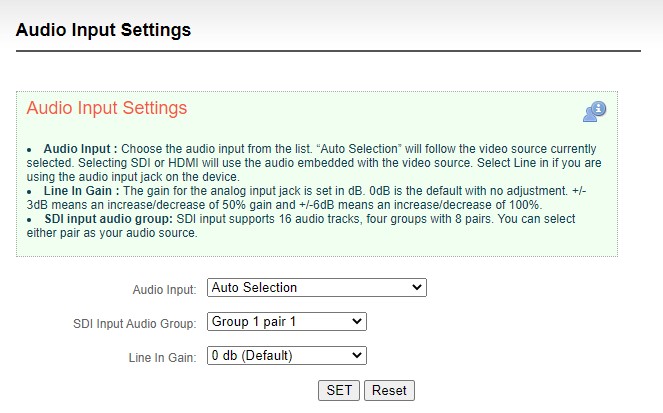Click the bold "SDI input audio group:" help text

pyautogui.click(x=108, y=219)
